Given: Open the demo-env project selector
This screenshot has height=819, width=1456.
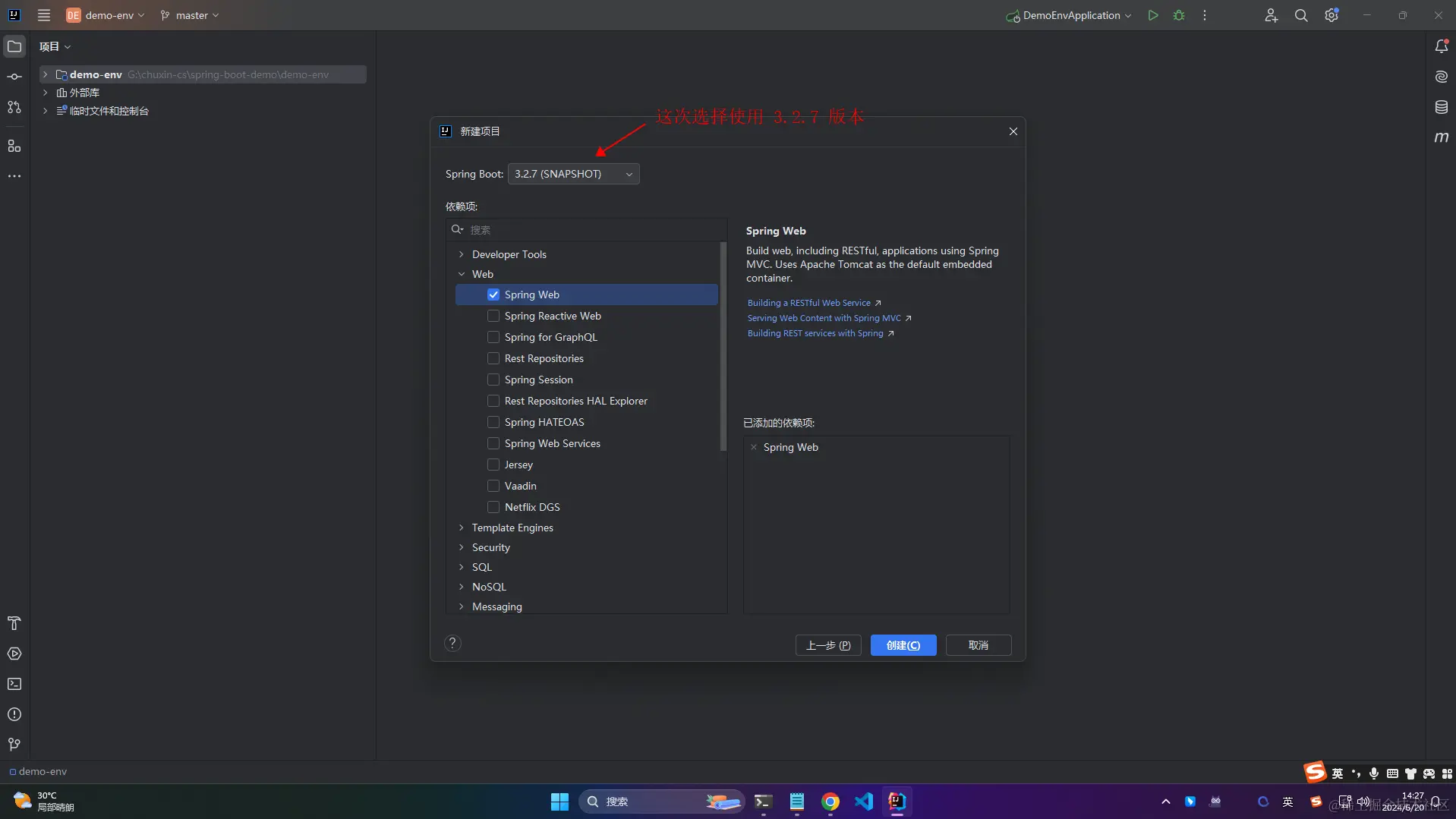Looking at the screenshot, I should (x=105, y=15).
